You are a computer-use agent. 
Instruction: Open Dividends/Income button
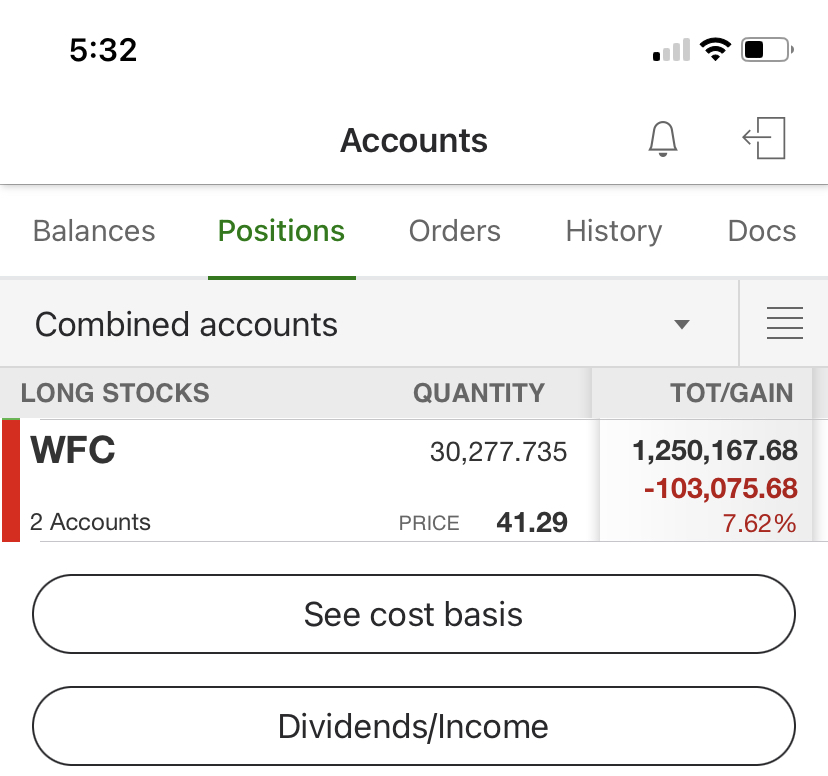pos(413,726)
